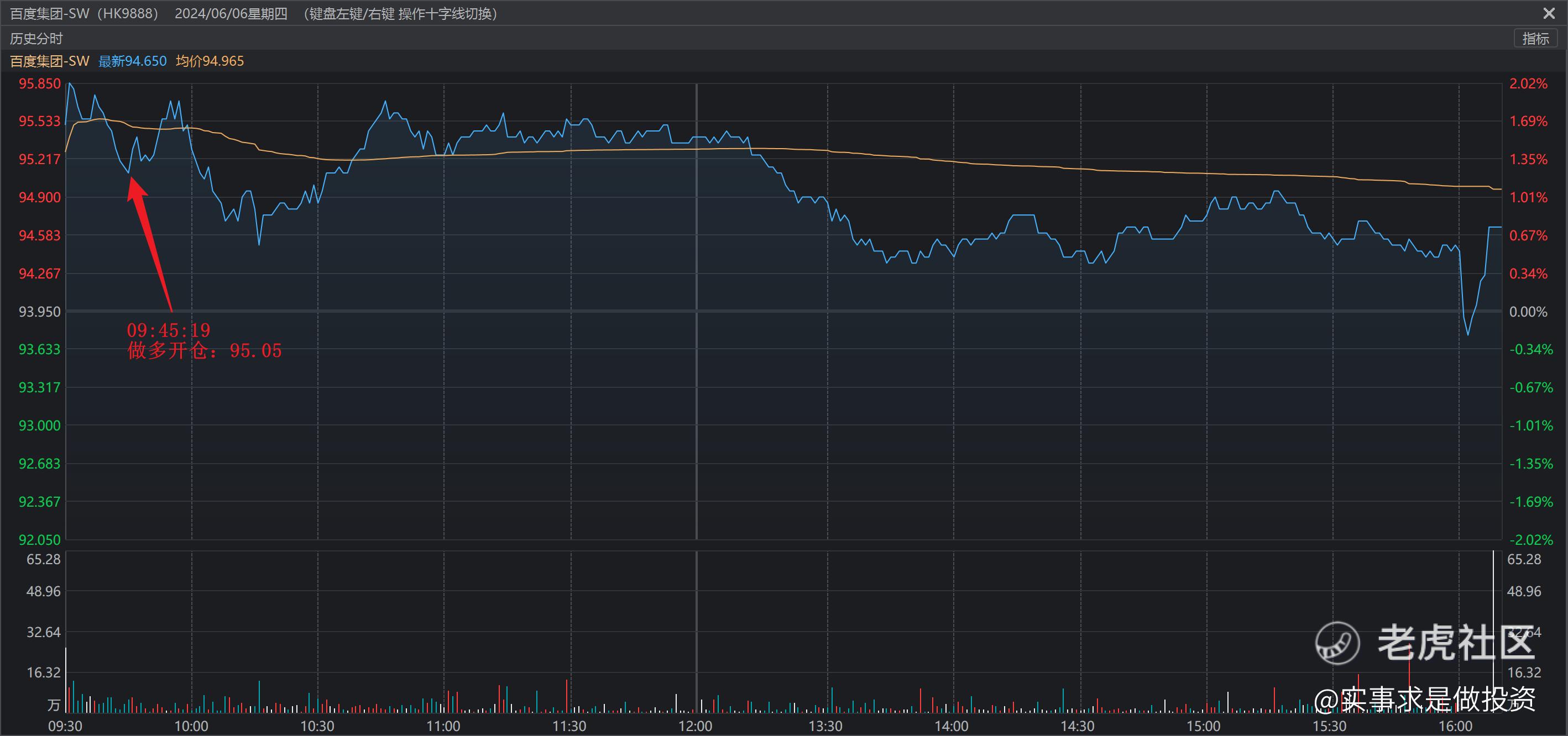This screenshot has width=1568, height=736.
Task: Click the 95.850 top price label
Action: tap(40, 83)
